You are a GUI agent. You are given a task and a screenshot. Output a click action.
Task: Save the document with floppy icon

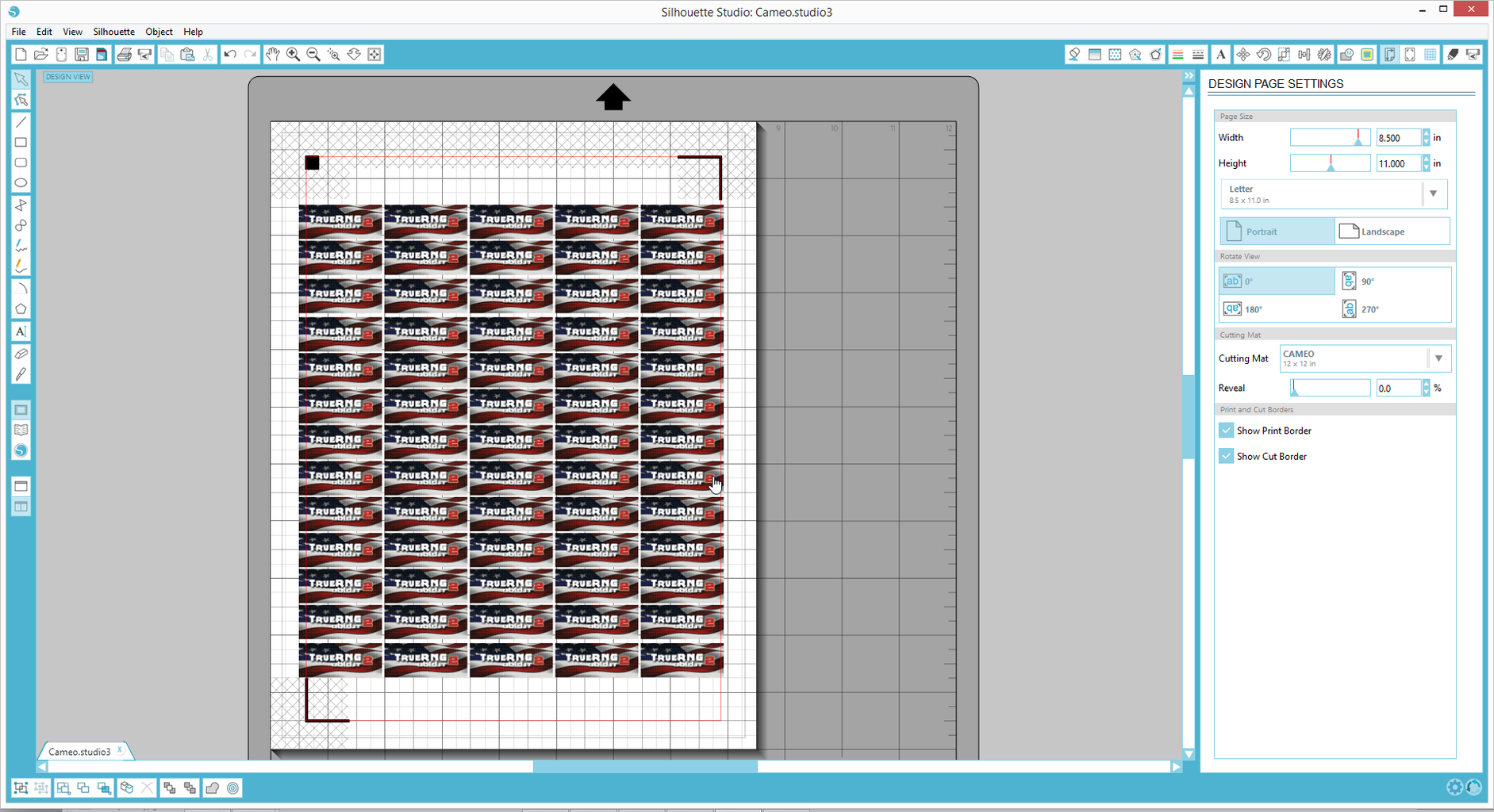point(82,54)
